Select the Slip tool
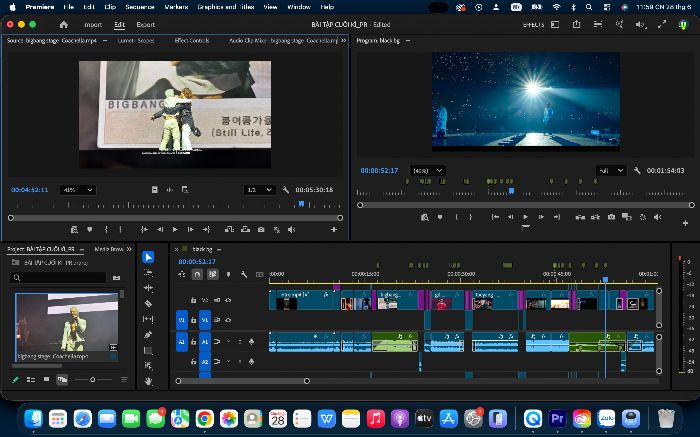This screenshot has height=437, width=700. 148,319
